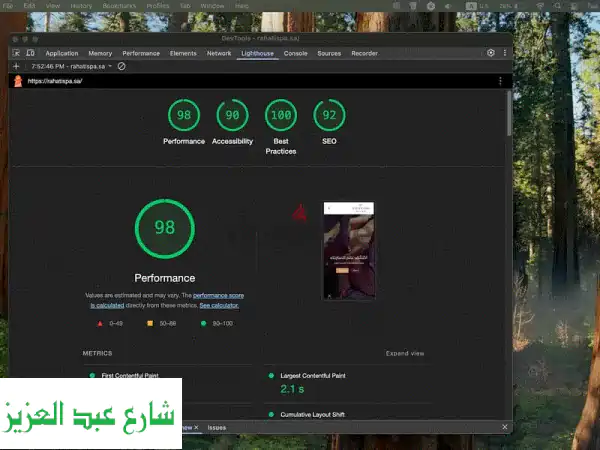Select the Lighthouse tab
The width and height of the screenshot is (600, 450).
(258, 53)
